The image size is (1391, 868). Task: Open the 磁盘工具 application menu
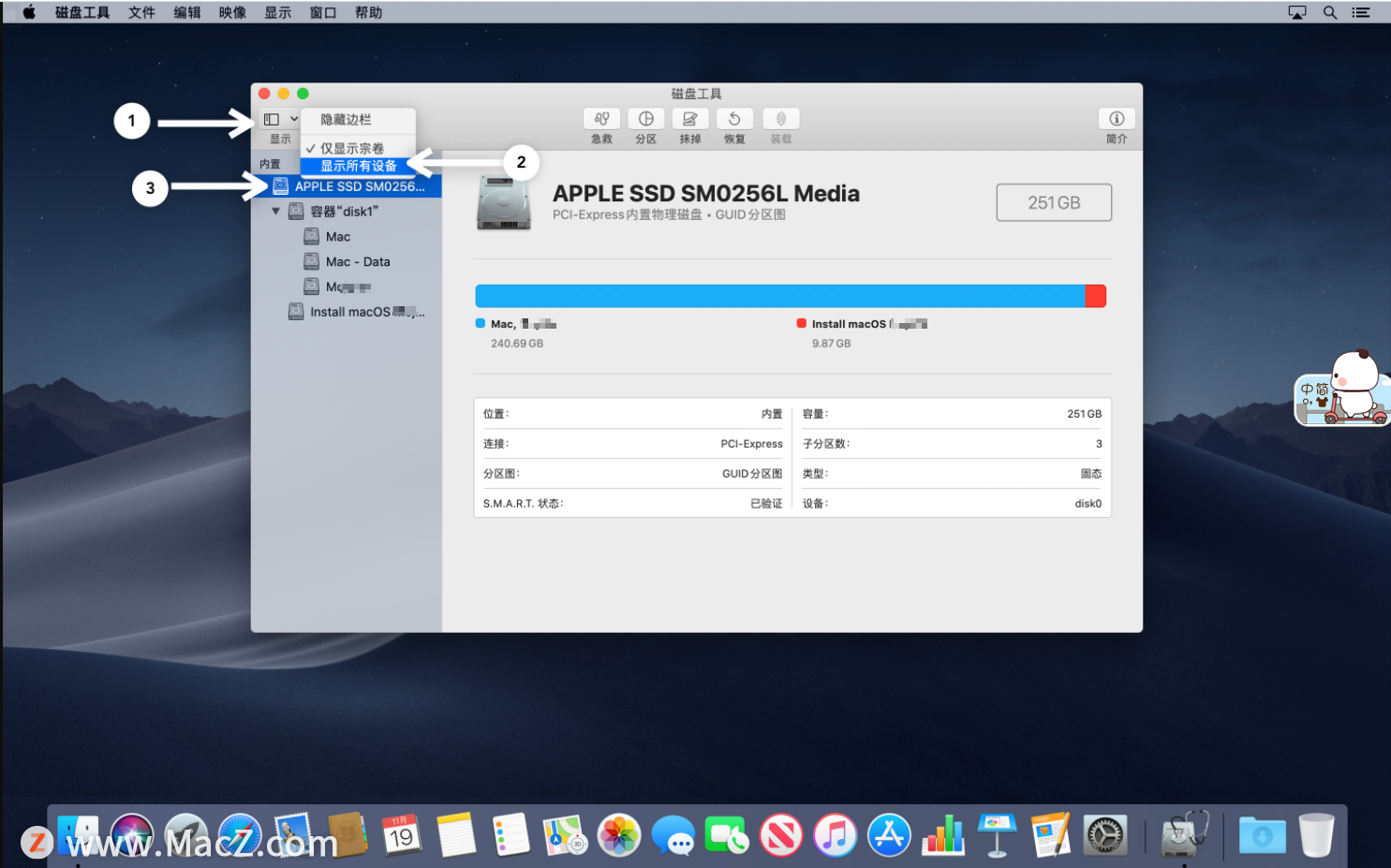(x=82, y=12)
